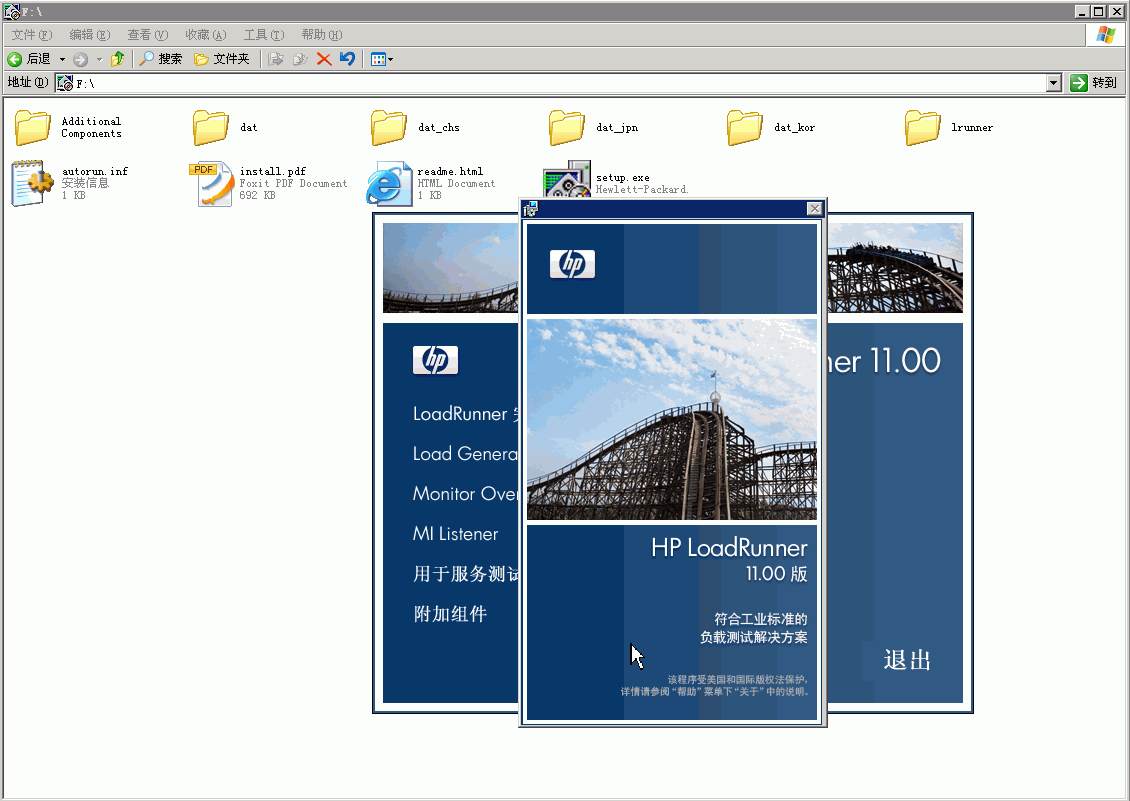Select the lrunner folder icon
1130x801 pixels.
pyautogui.click(x=922, y=128)
